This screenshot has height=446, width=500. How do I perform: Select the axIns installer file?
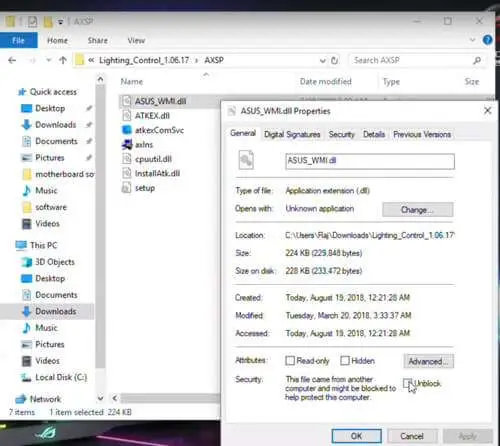(137, 145)
